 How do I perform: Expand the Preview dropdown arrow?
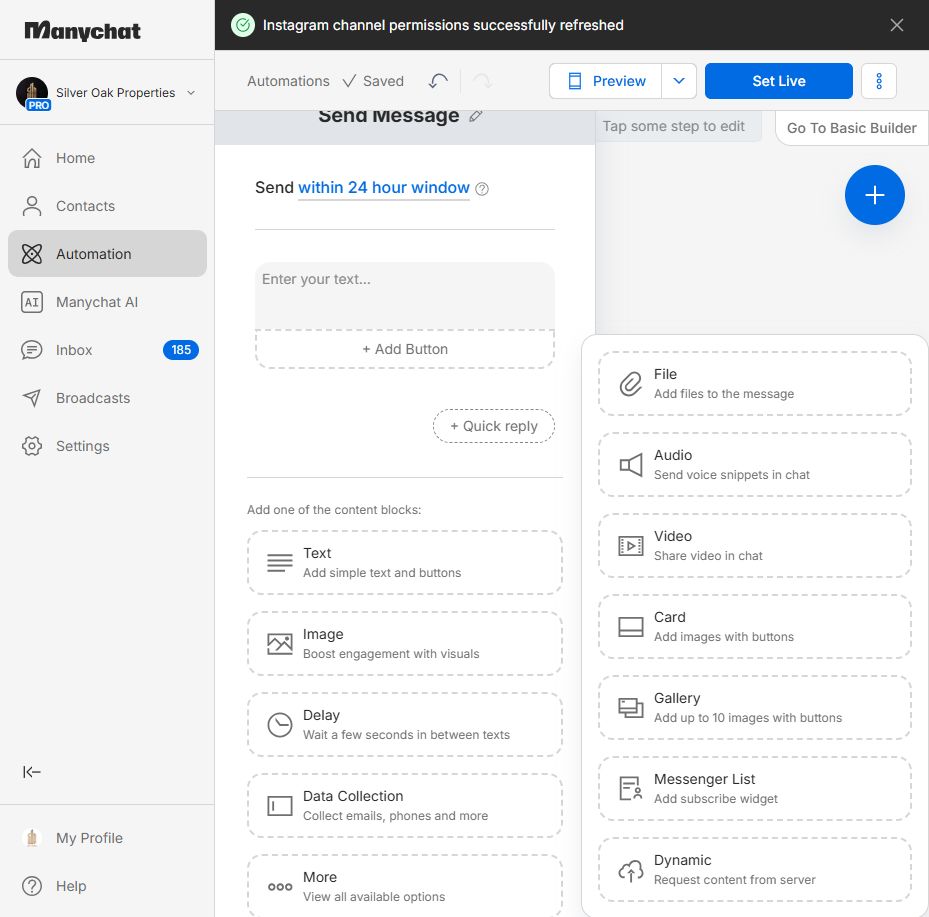(679, 81)
